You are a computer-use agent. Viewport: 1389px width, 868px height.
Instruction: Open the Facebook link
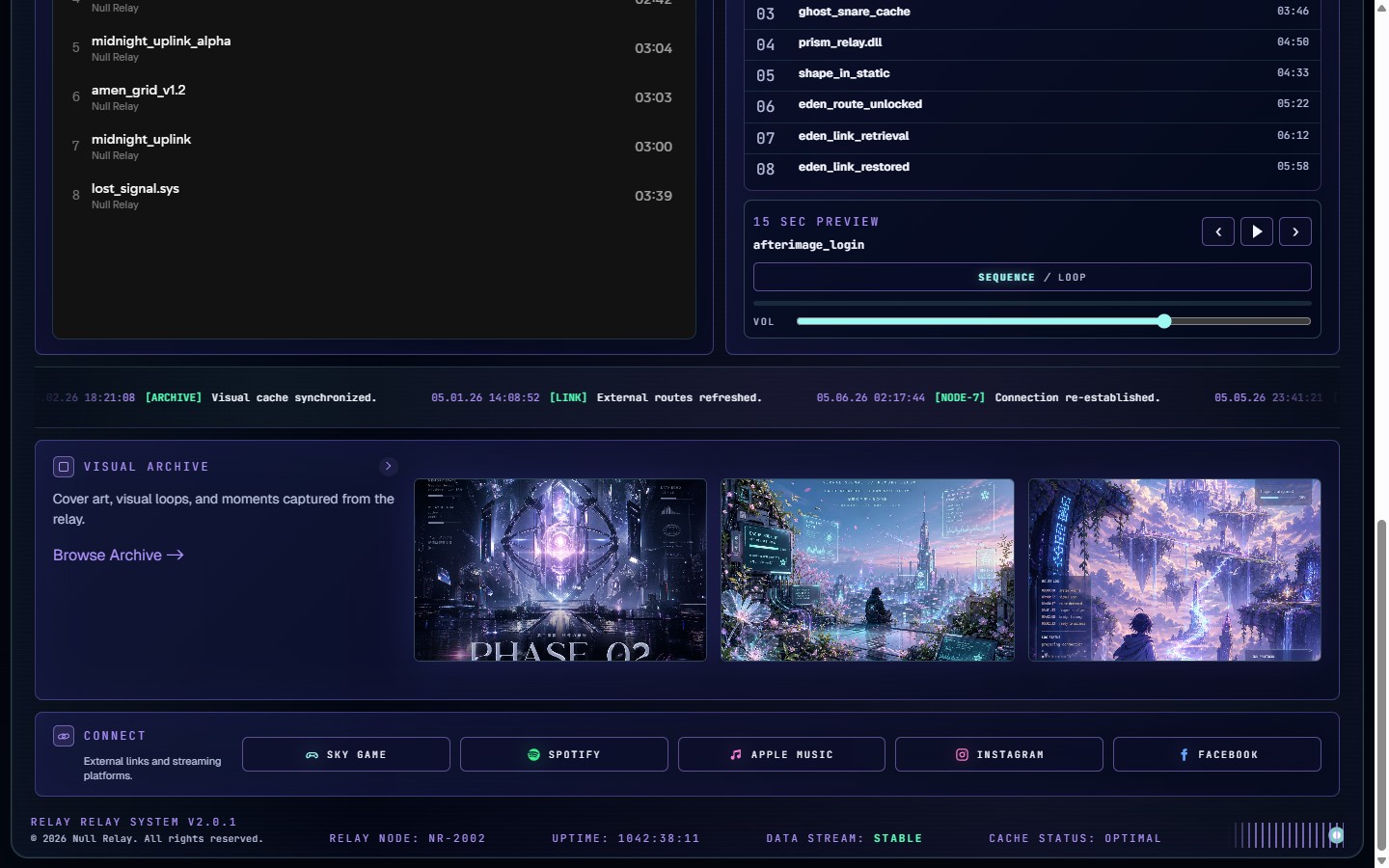1217,754
